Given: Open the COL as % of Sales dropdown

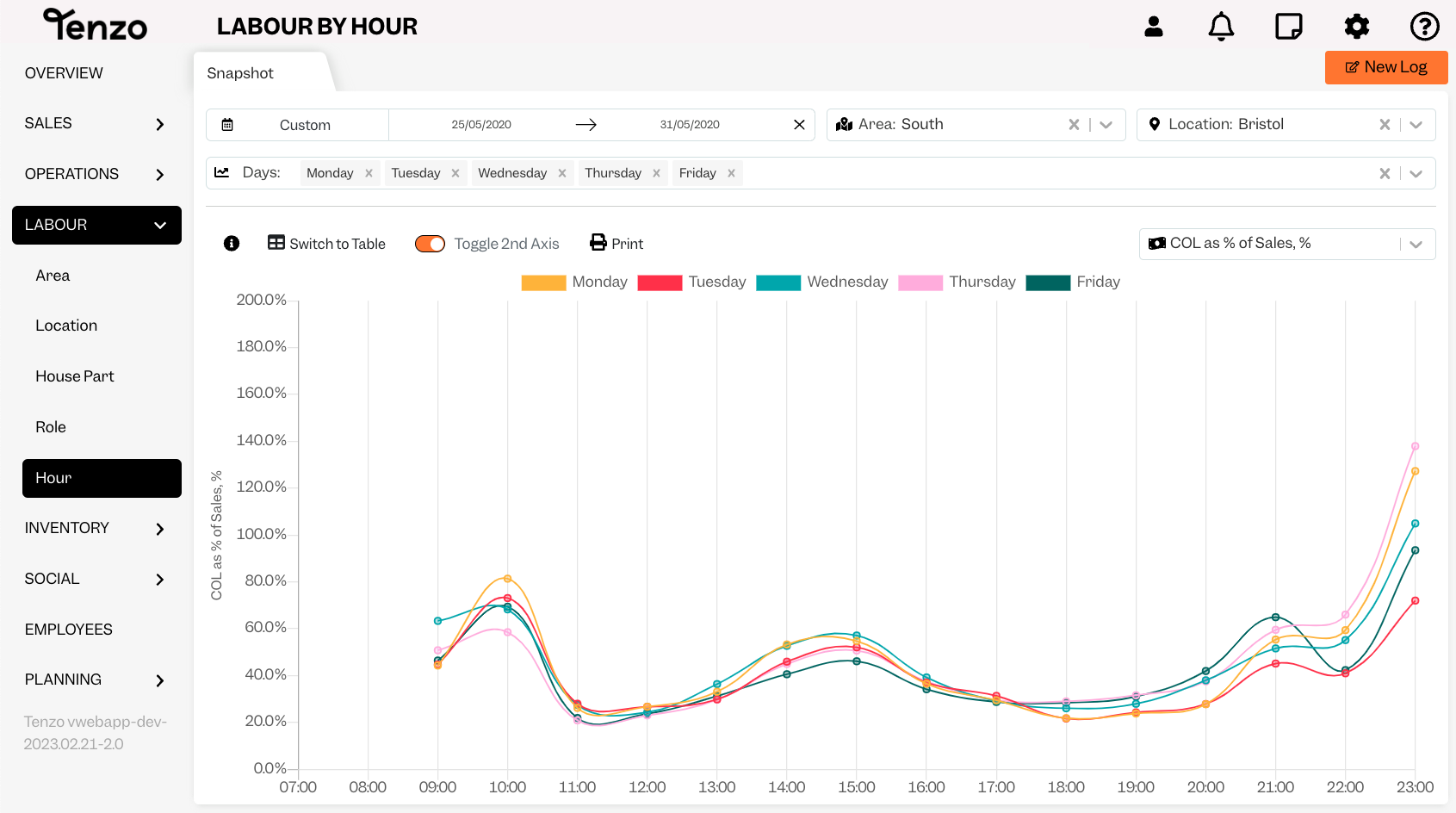Looking at the screenshot, I should (x=1287, y=244).
